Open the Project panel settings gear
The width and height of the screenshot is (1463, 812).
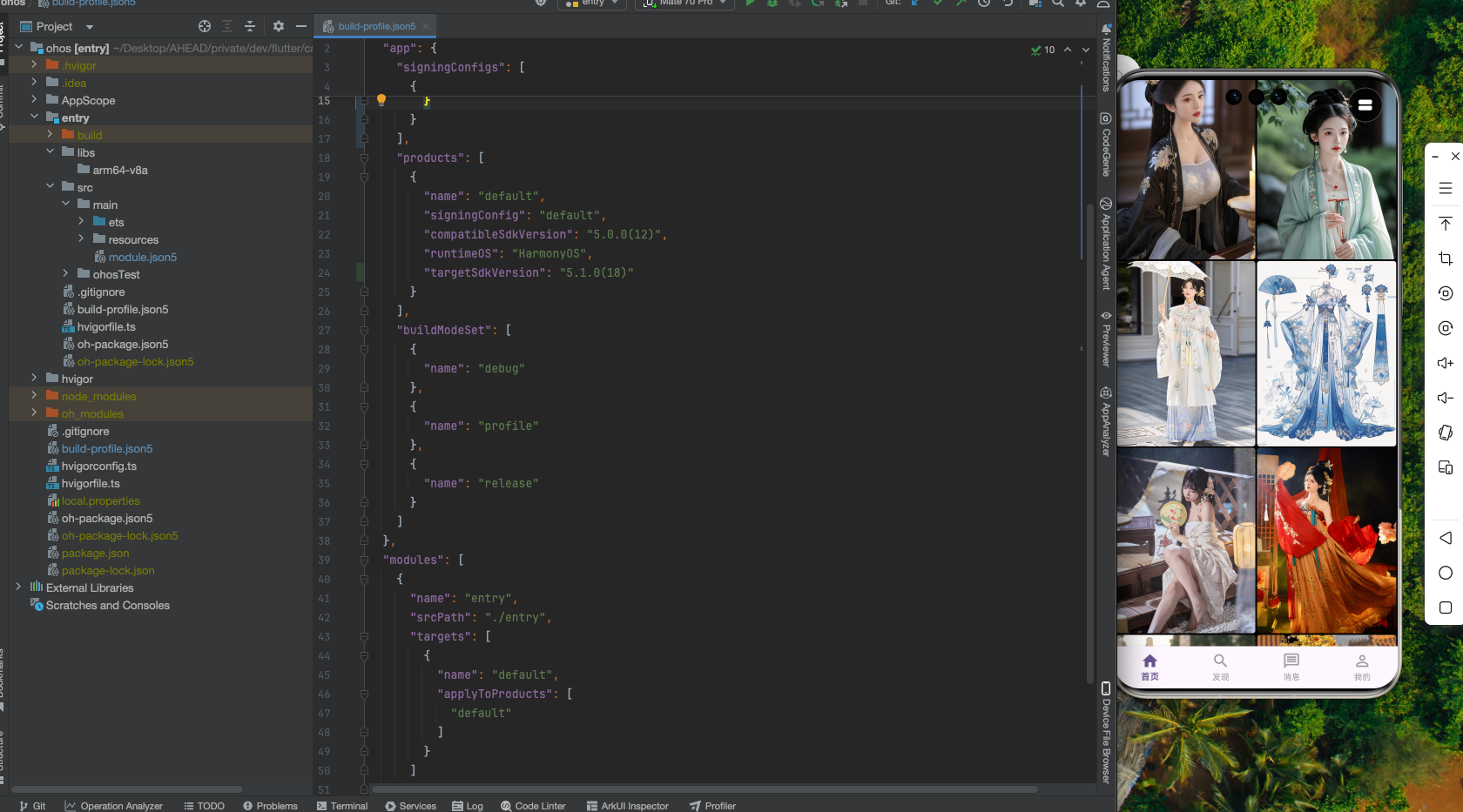[279, 27]
